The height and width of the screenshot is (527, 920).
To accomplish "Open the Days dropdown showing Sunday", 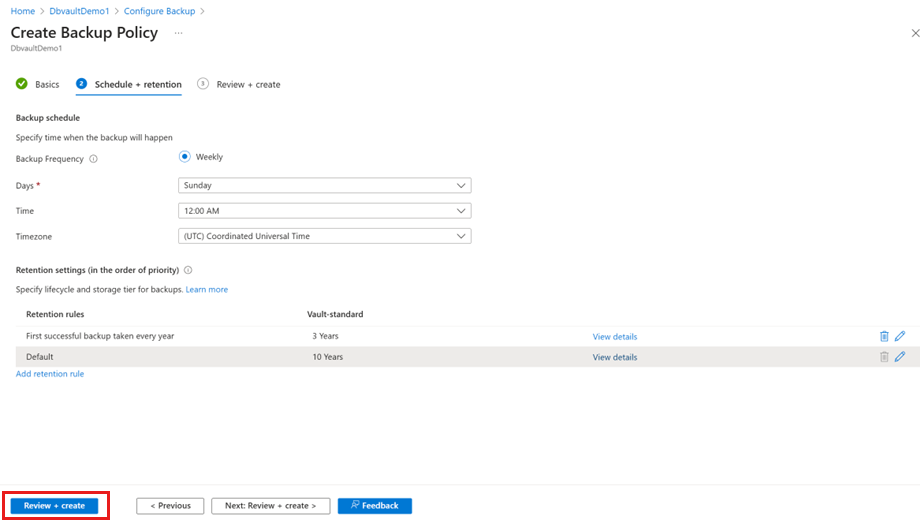I will click(324, 186).
